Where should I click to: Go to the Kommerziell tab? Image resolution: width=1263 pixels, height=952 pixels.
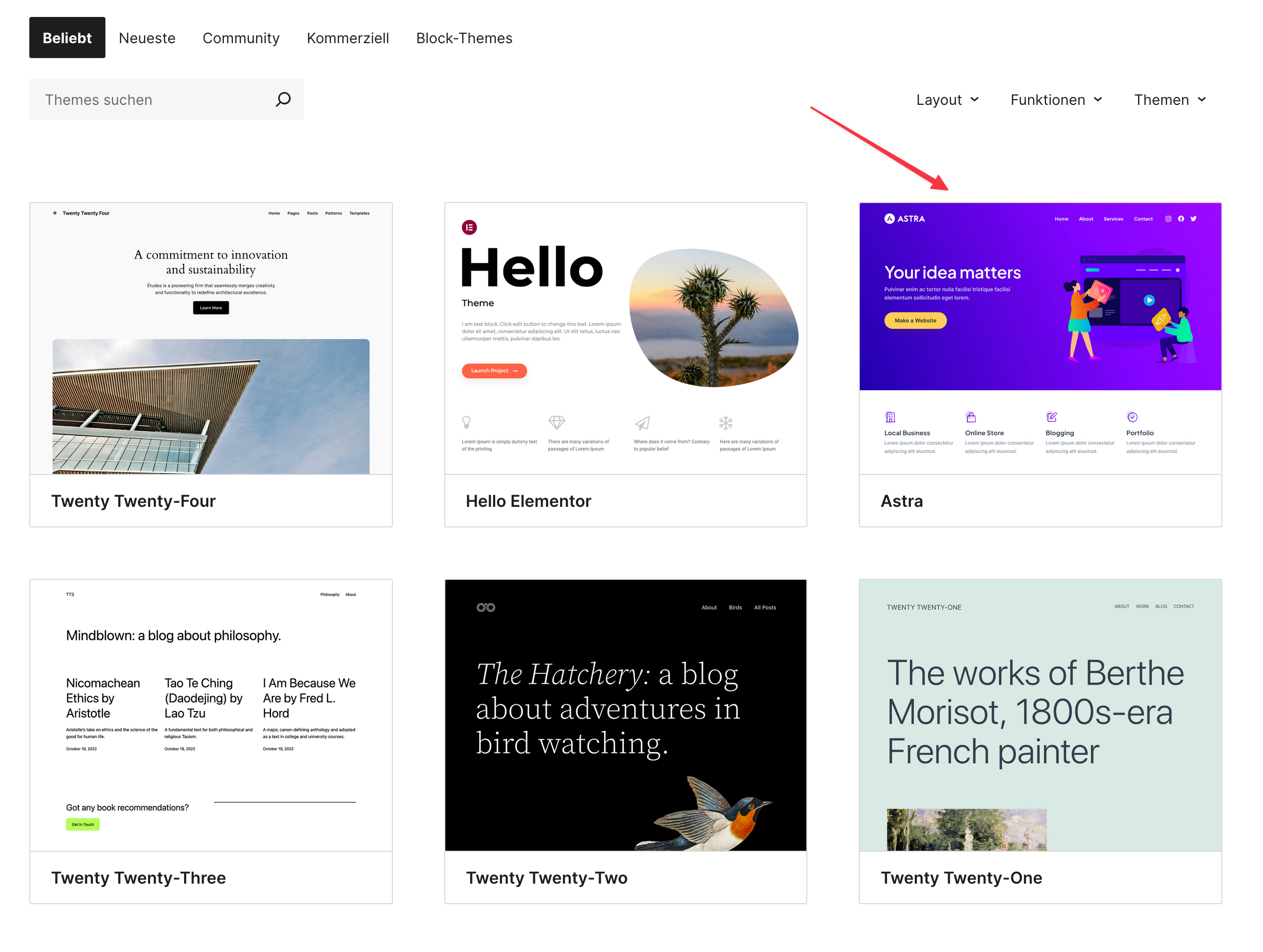point(348,38)
